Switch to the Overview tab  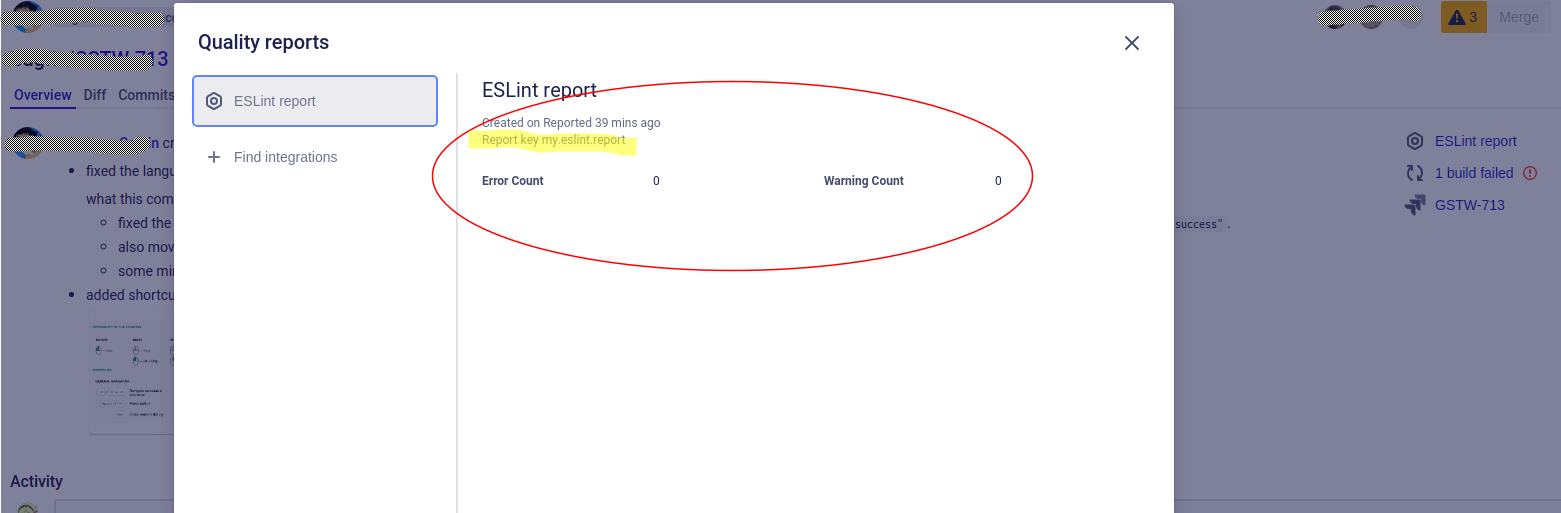pos(43,95)
